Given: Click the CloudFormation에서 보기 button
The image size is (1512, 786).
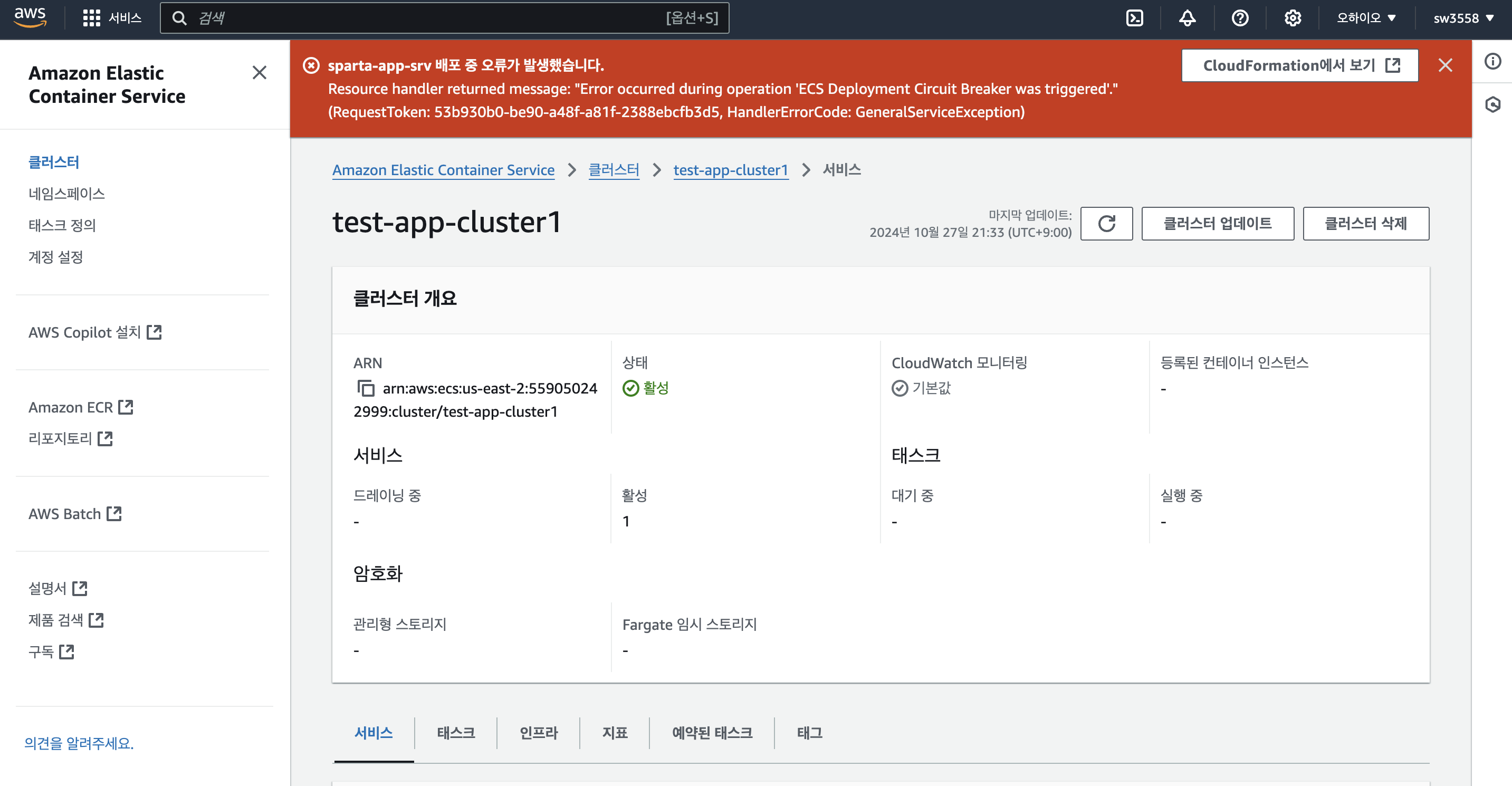Looking at the screenshot, I should coord(1299,65).
